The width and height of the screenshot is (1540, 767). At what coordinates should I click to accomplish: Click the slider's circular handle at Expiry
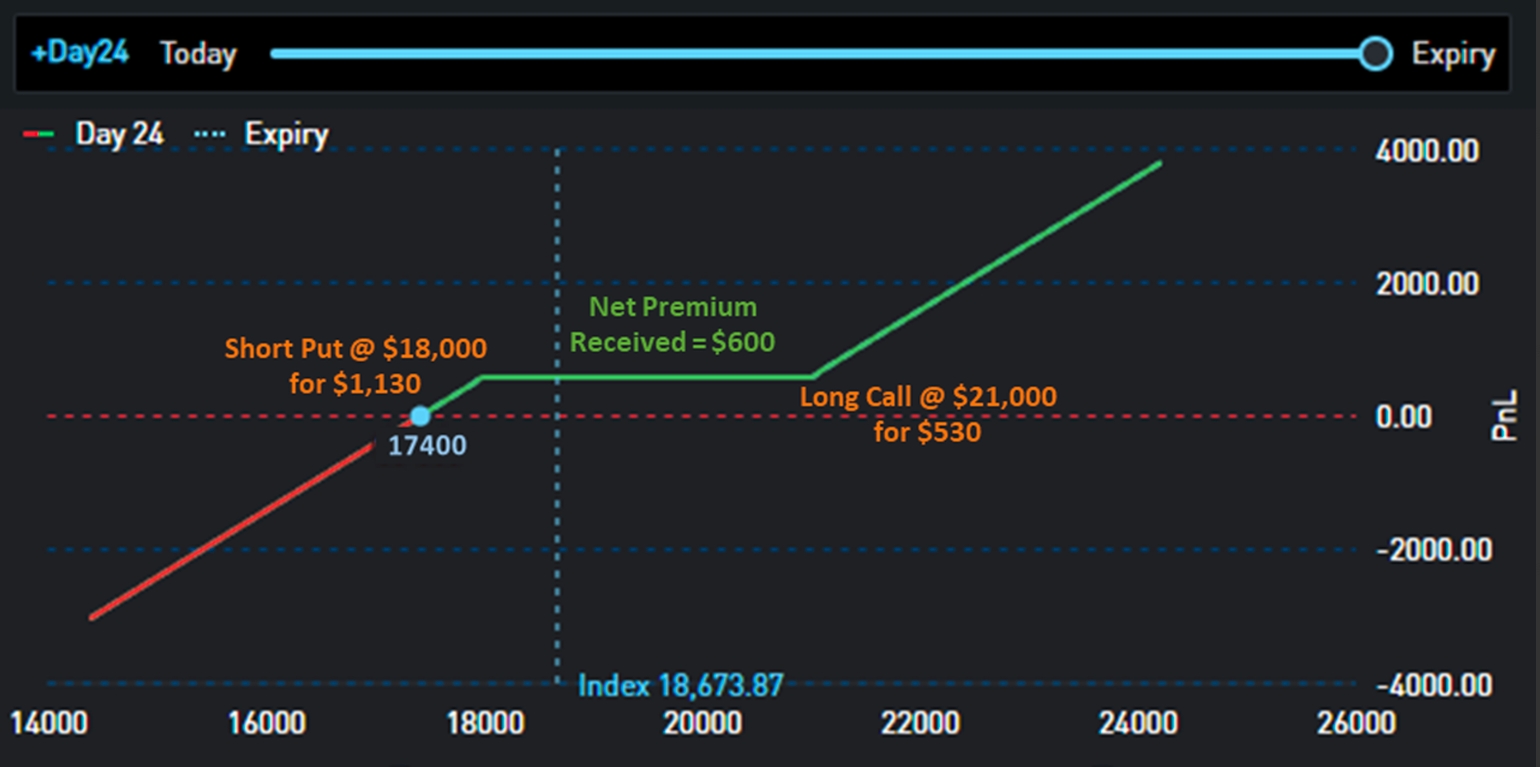(1376, 54)
